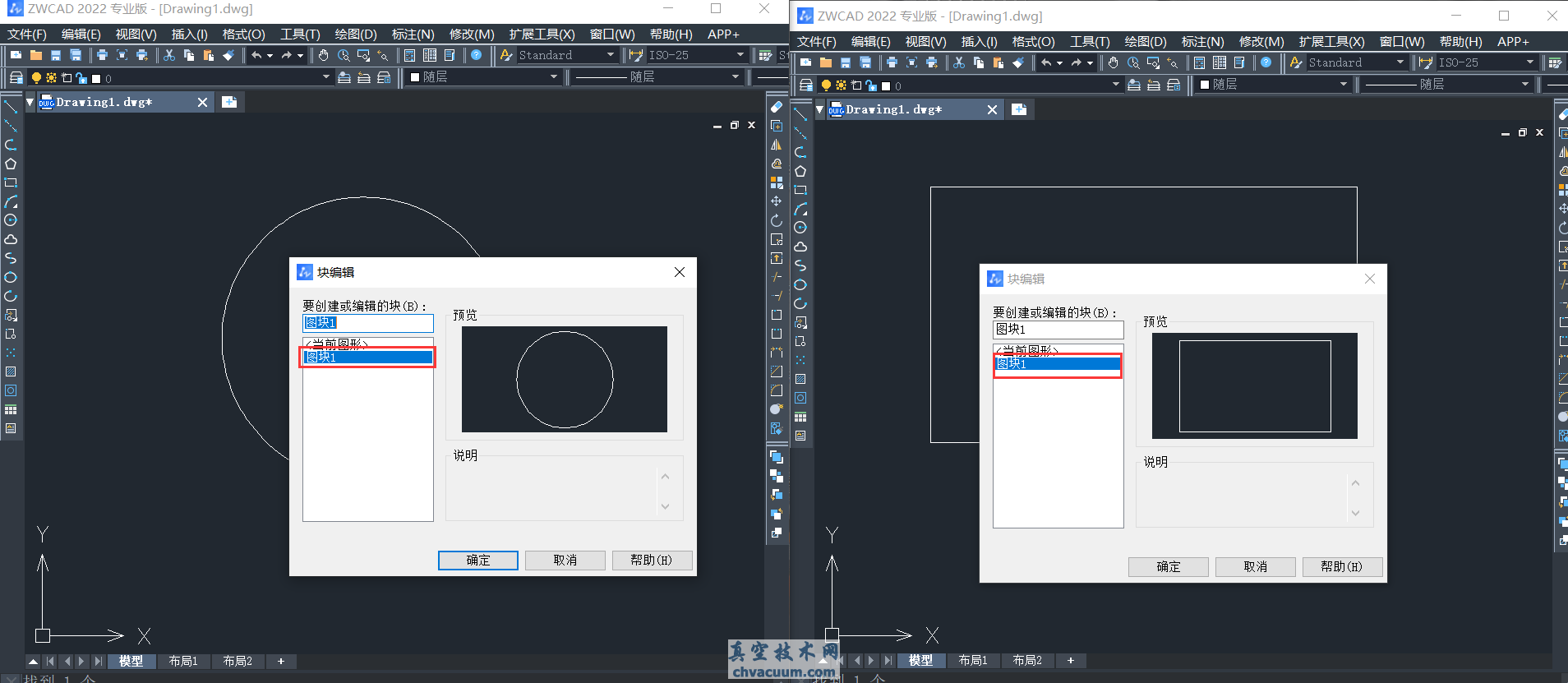Select 图块1 in right dialog block list

click(1058, 364)
